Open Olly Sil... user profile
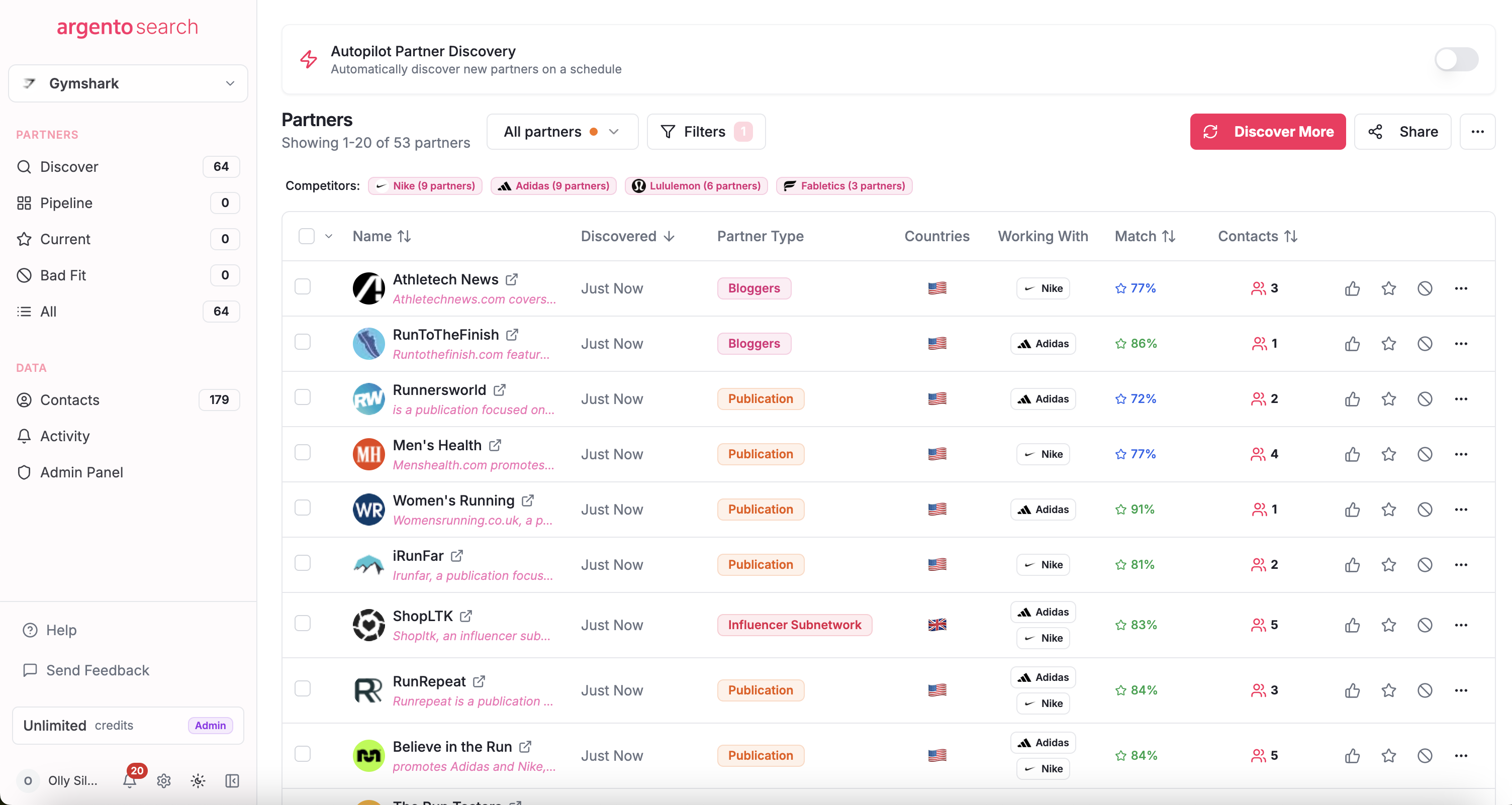This screenshot has height=805, width=1512. point(57,780)
